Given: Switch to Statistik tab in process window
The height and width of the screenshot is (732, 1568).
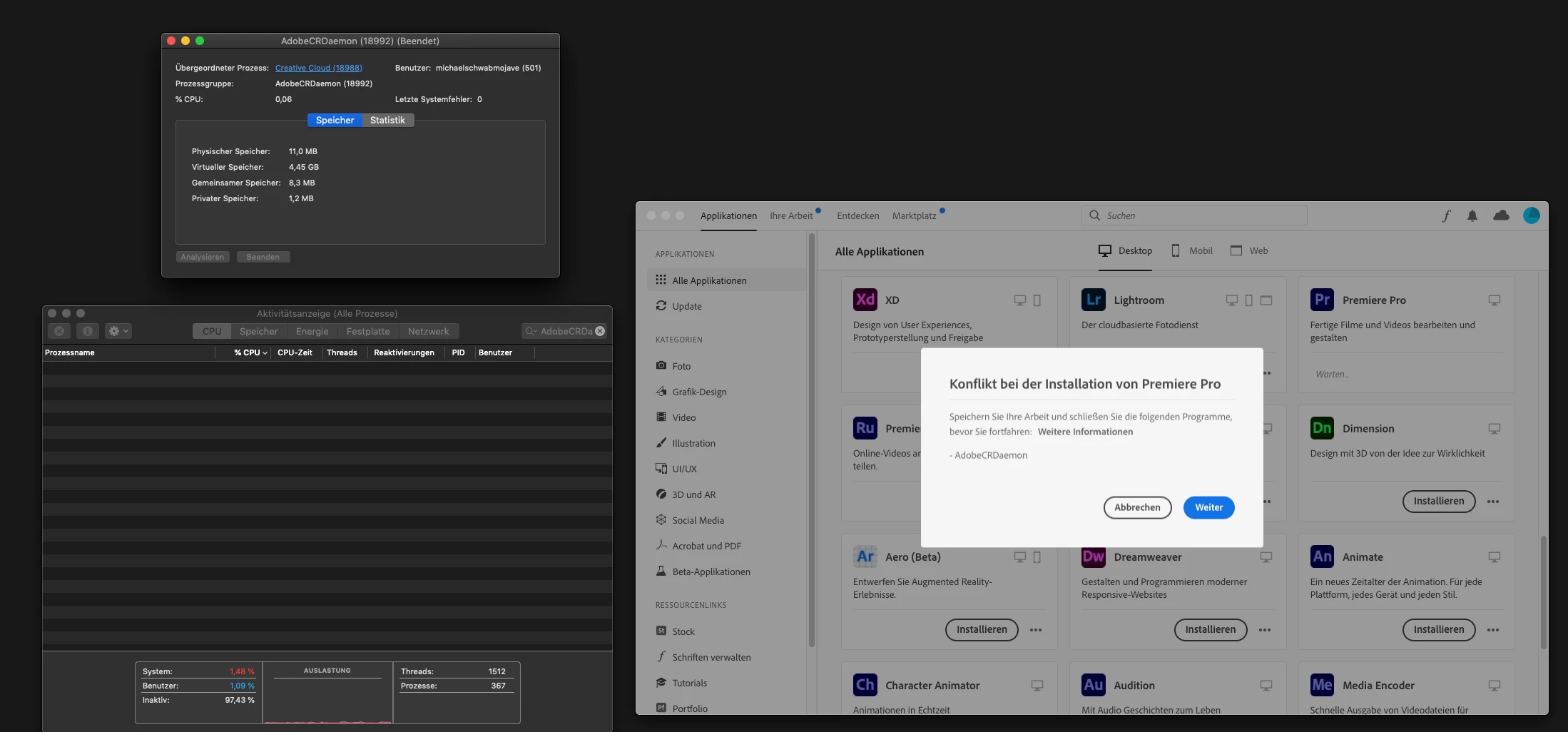Looking at the screenshot, I should pos(387,120).
